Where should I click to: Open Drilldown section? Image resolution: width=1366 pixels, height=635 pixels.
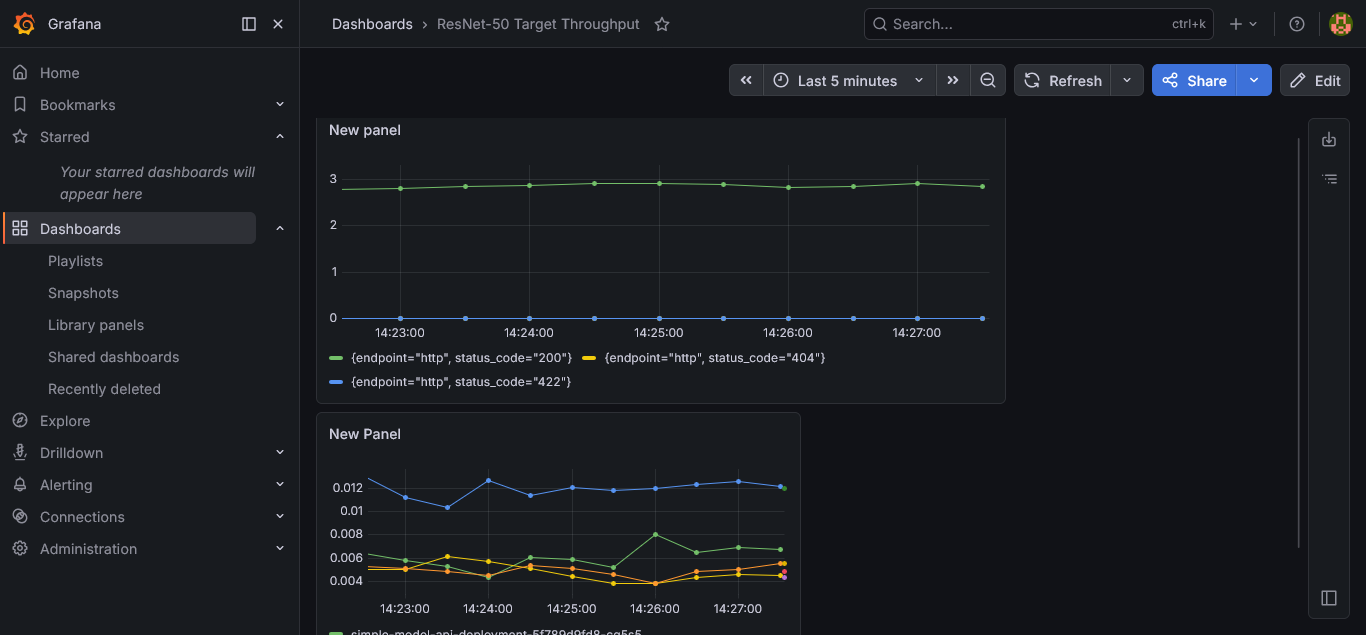click(71, 453)
